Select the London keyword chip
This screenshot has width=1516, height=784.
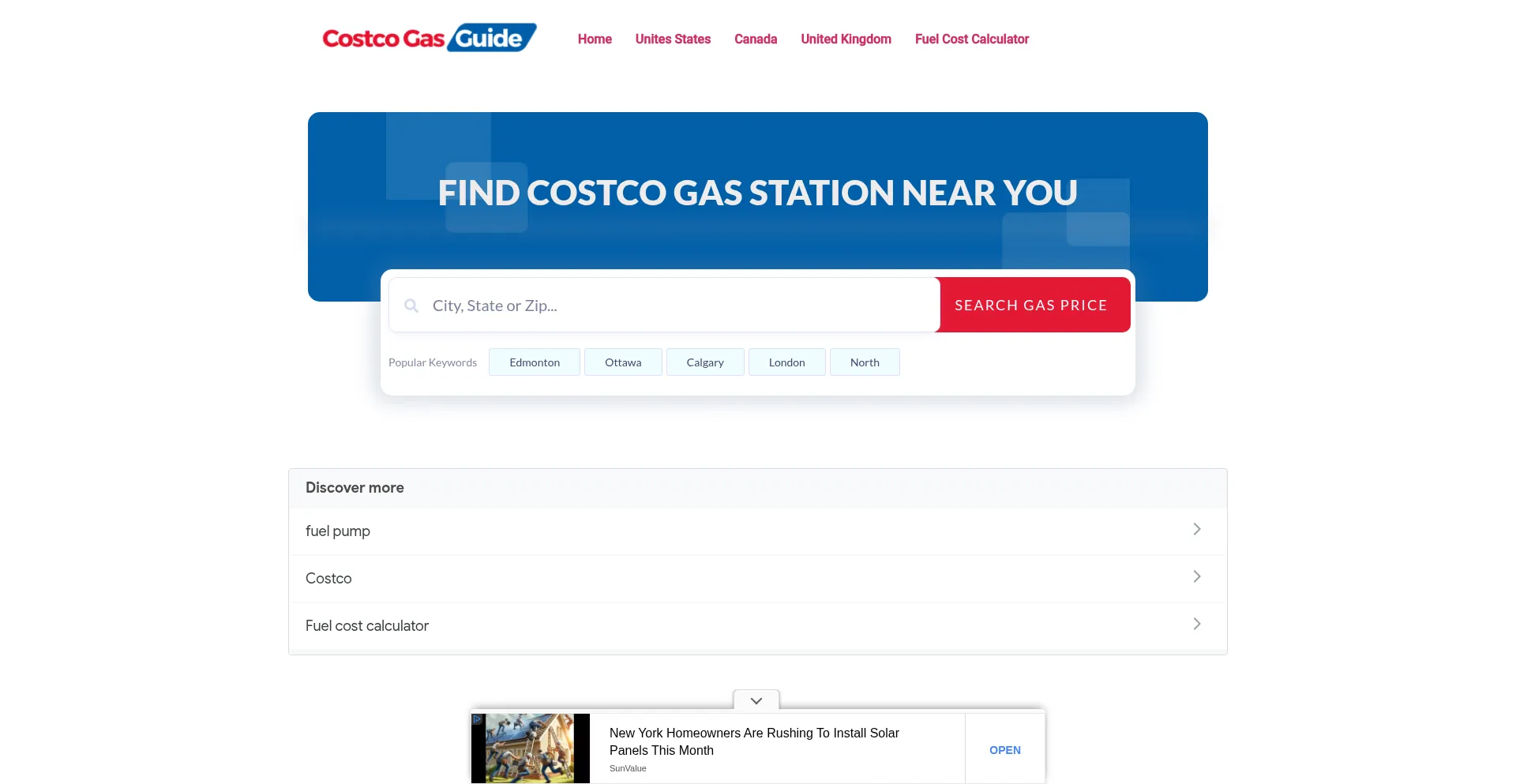coord(787,362)
